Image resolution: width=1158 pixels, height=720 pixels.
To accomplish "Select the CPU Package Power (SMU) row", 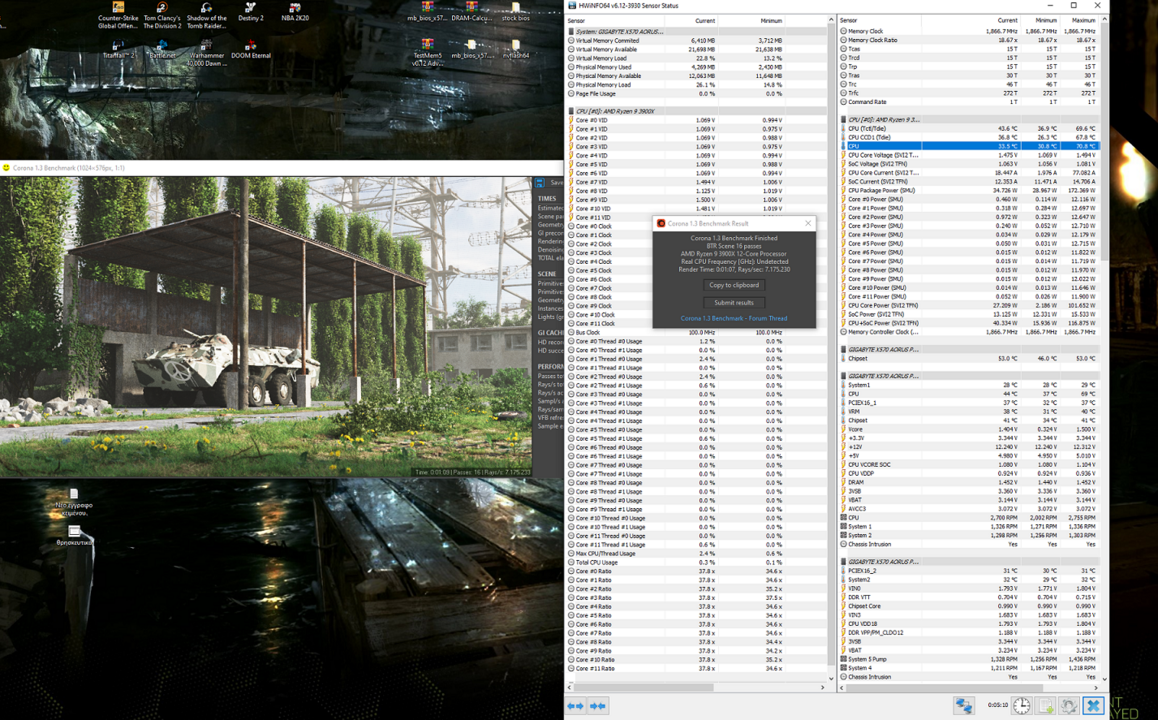I will 970,191.
